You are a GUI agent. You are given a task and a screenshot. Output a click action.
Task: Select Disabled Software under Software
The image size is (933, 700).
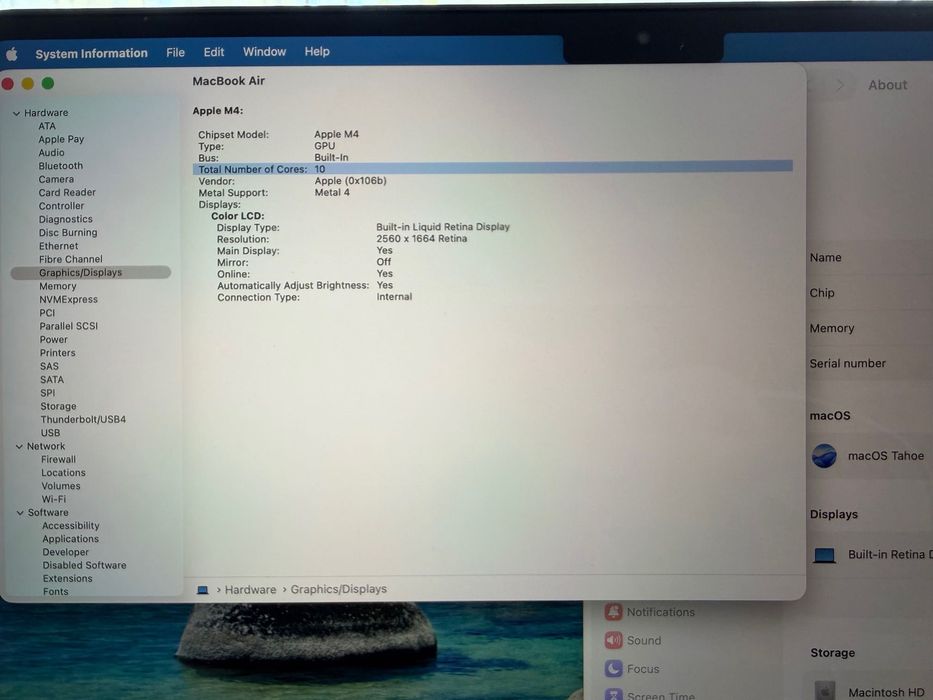point(84,565)
